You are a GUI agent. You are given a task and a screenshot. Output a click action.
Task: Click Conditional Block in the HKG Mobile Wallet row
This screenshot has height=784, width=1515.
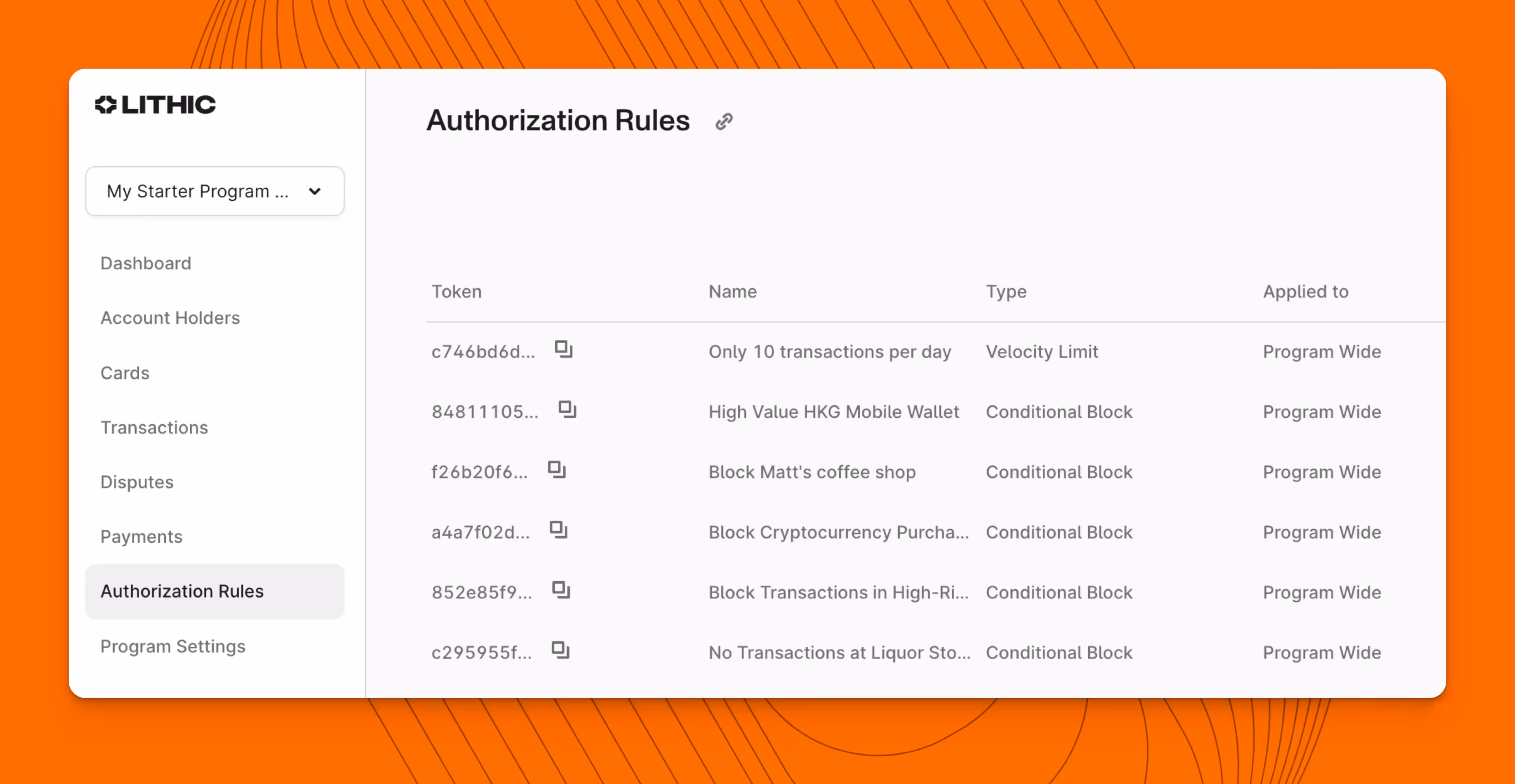[1059, 412]
